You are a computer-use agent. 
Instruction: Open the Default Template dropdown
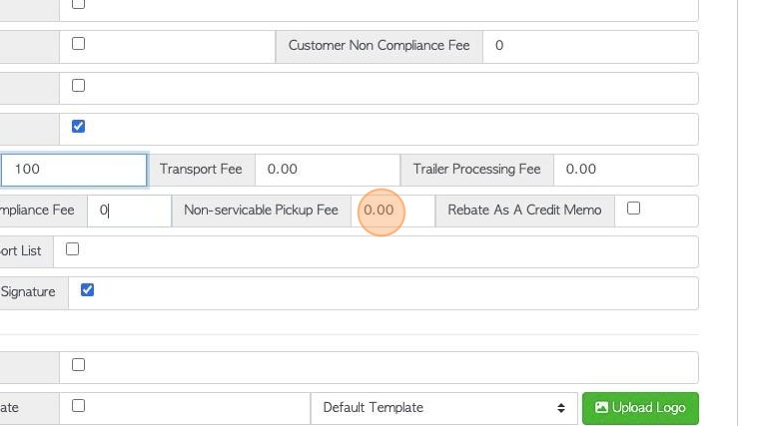pyautogui.click(x=444, y=407)
